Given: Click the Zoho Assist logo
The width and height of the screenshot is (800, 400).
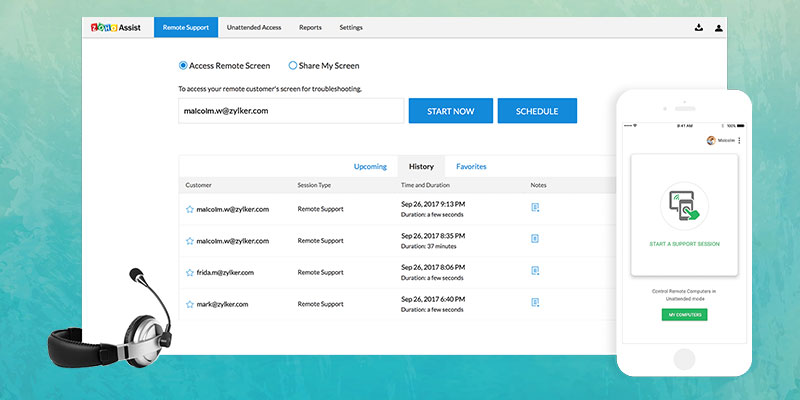Looking at the screenshot, I should (x=117, y=28).
